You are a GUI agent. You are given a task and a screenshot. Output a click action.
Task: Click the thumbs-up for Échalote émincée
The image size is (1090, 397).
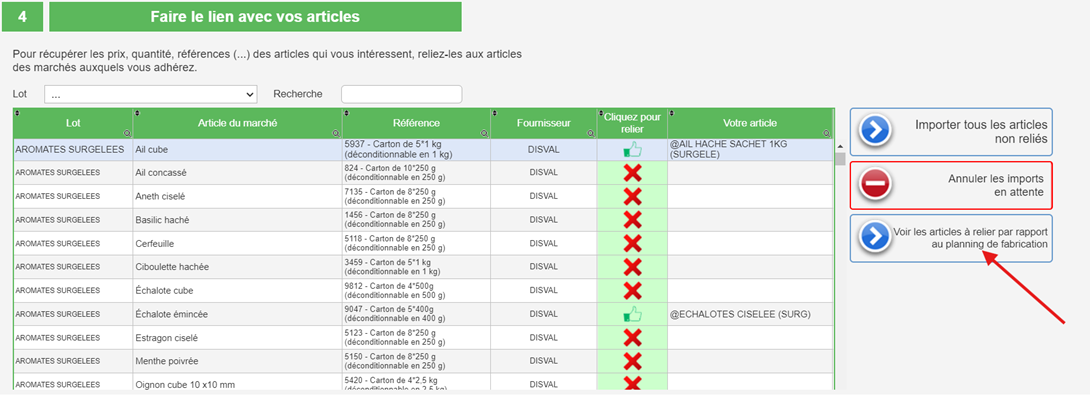point(632,315)
